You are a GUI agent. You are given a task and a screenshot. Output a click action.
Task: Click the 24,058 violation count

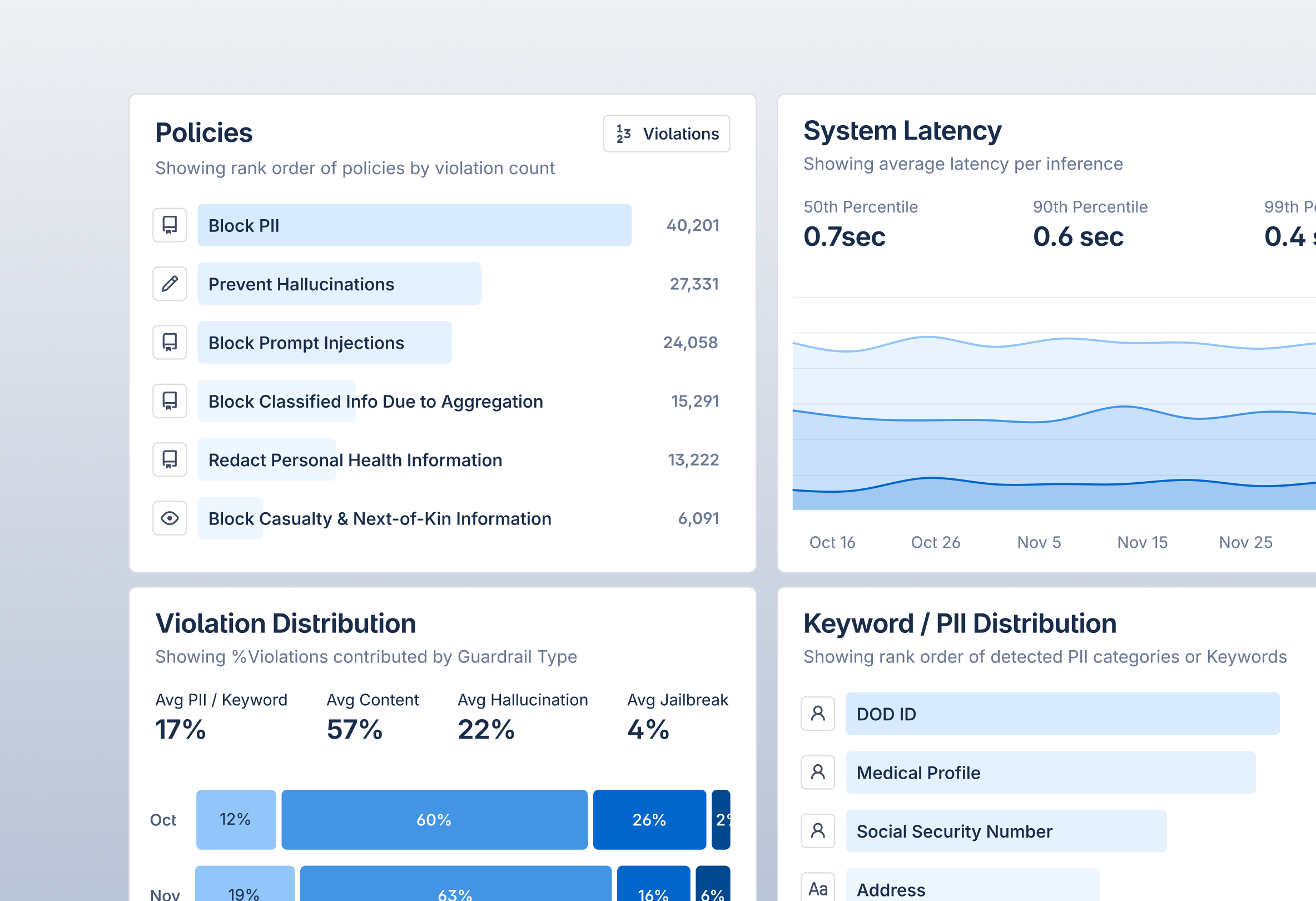click(691, 343)
